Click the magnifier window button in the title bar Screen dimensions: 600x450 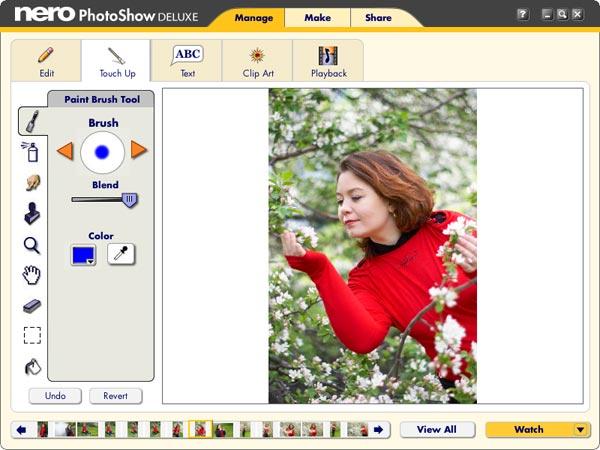click(562, 15)
